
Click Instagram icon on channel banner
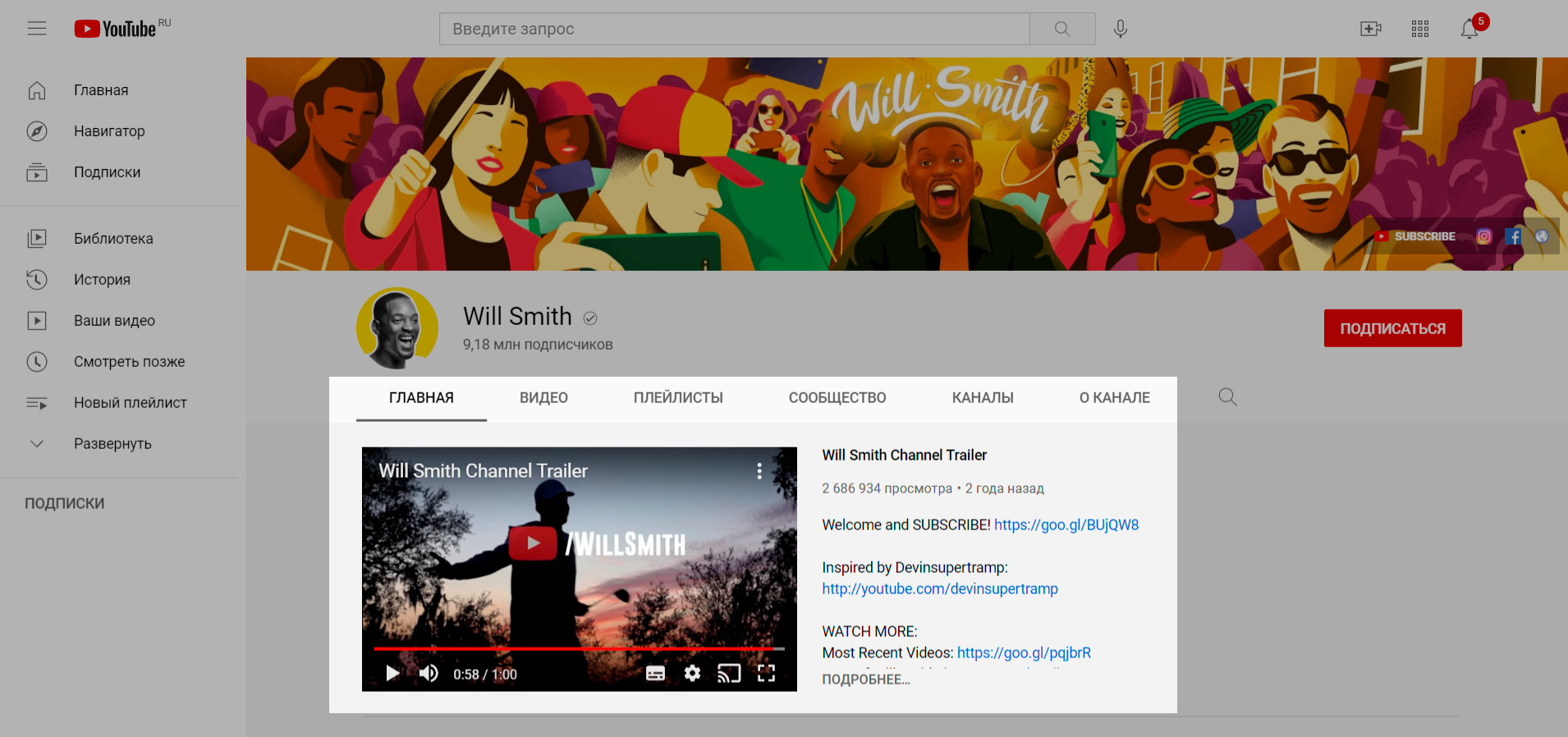tap(1483, 236)
